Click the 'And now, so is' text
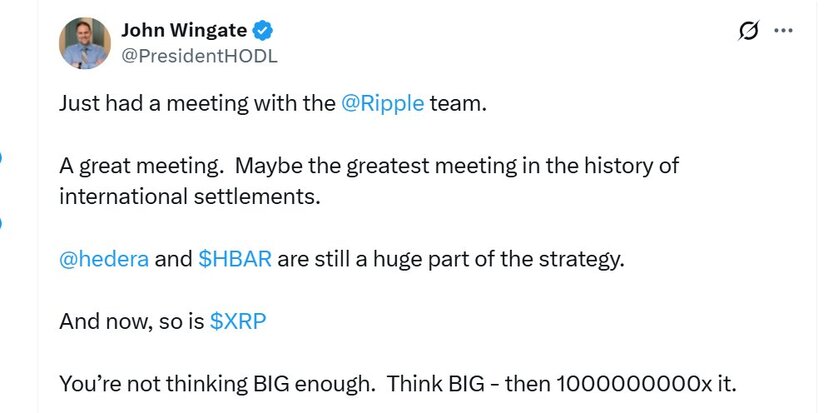Screen dimensions: 838x413 [131, 322]
